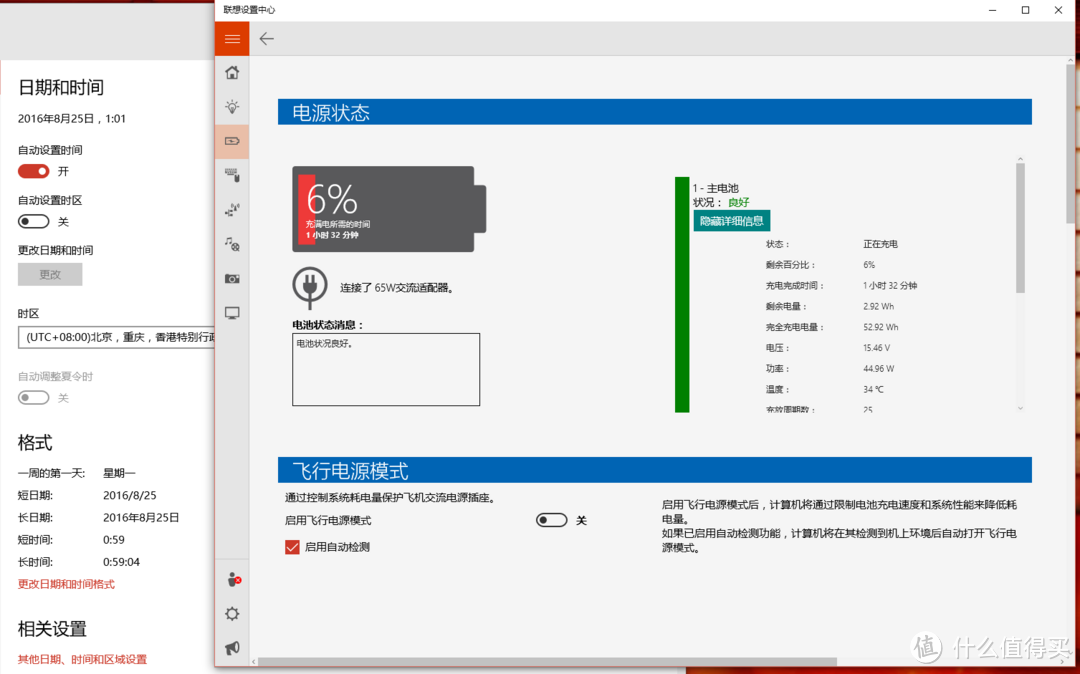Click the 2.92 Wh remaining capacity value

click(x=878, y=306)
